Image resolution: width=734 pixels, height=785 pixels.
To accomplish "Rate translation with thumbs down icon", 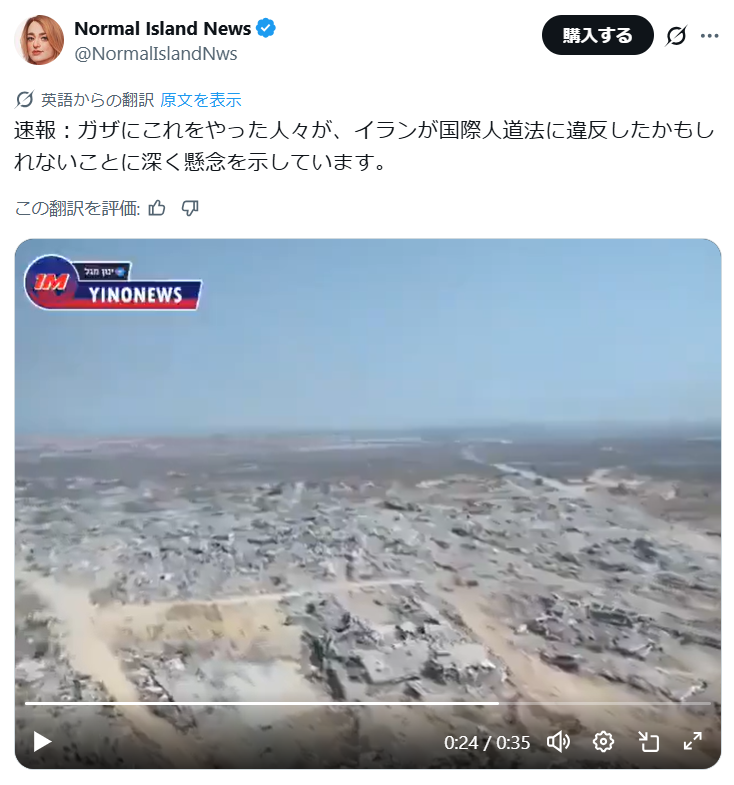I will 190,208.
